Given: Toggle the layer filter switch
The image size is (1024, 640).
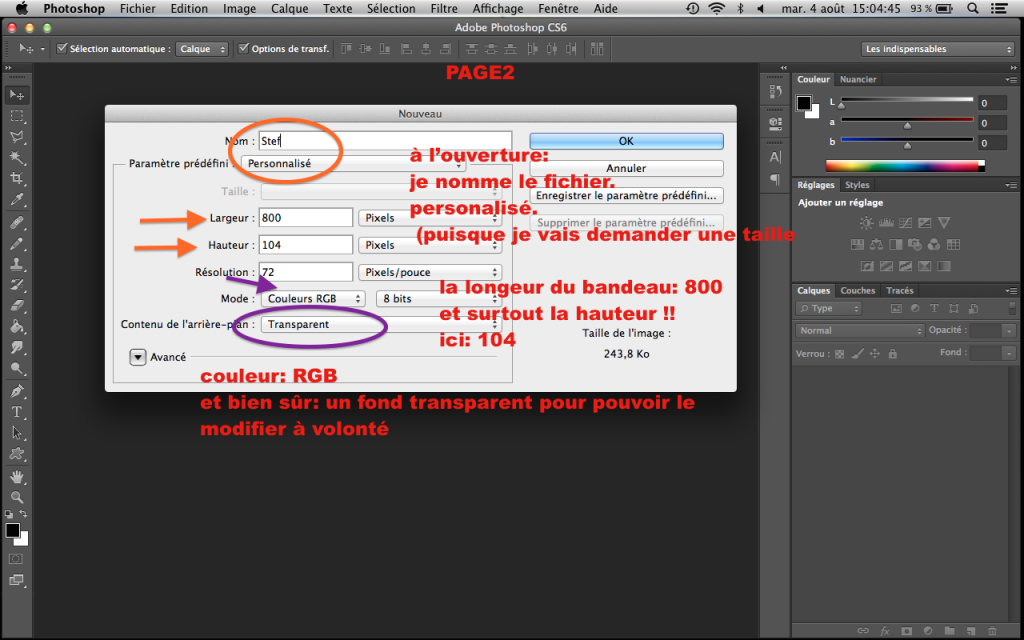Looking at the screenshot, I should 1011,308.
